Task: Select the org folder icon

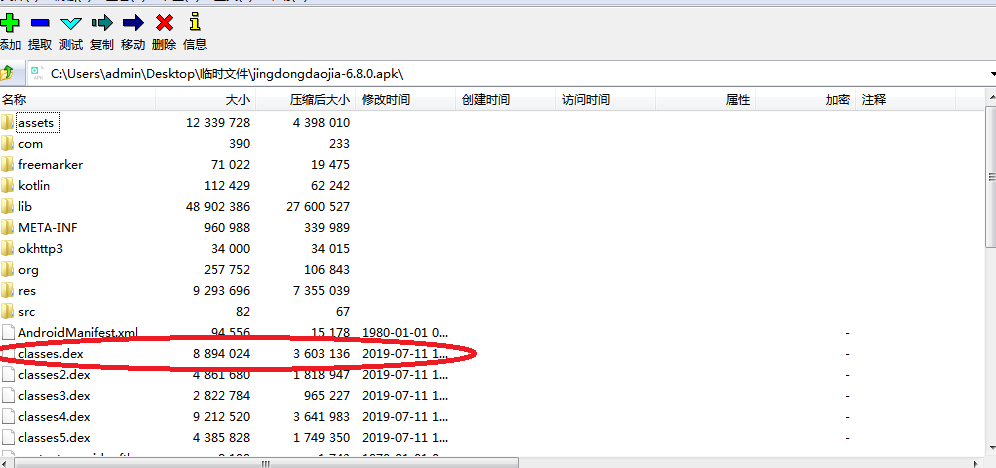Action: pos(8,269)
